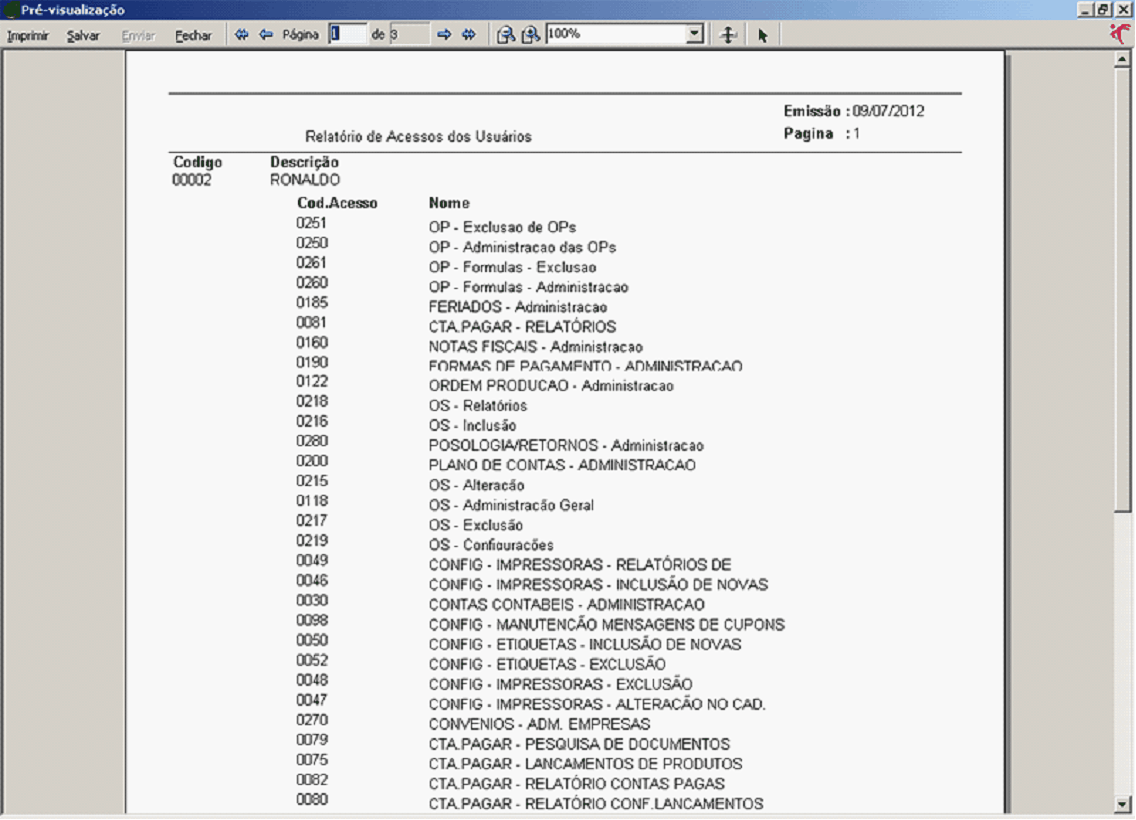1136x820 pixels.
Task: Select the arrow pointer tool
Action: pyautogui.click(x=762, y=35)
